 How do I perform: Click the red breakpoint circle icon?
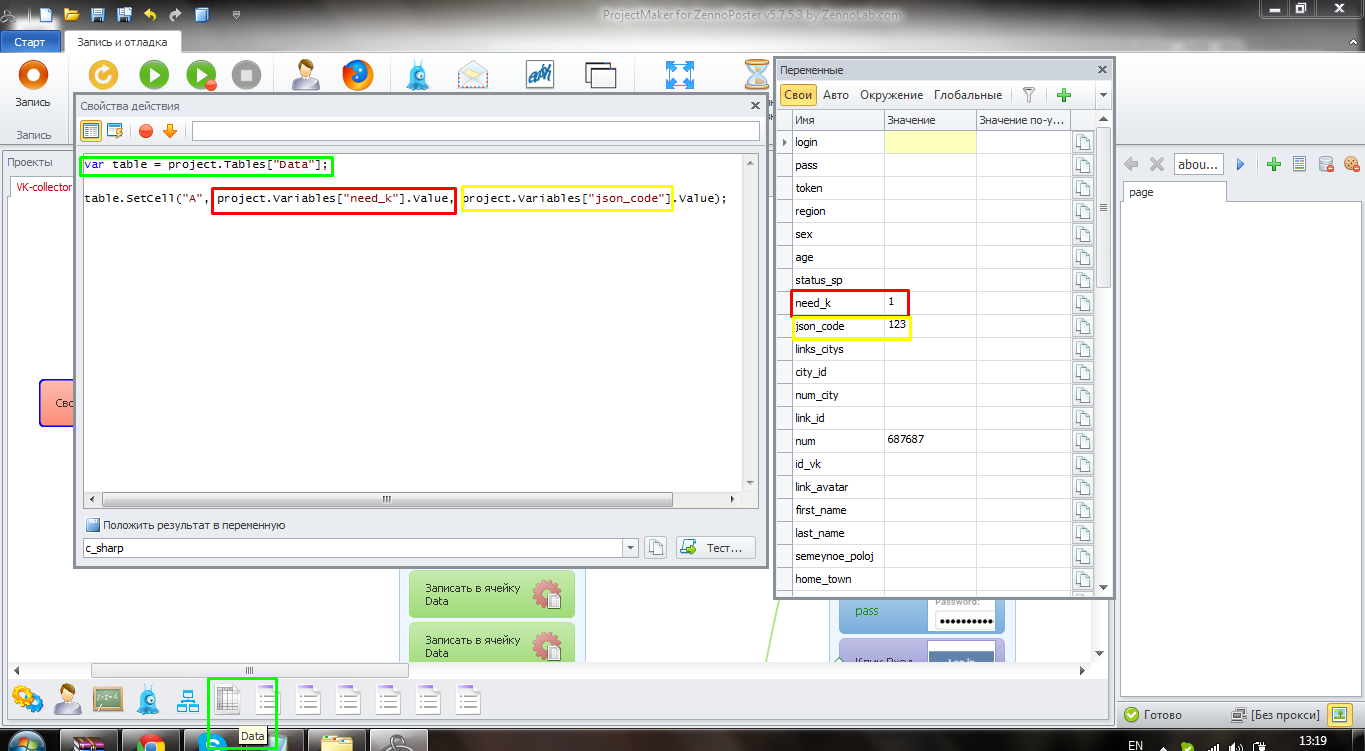tap(146, 130)
